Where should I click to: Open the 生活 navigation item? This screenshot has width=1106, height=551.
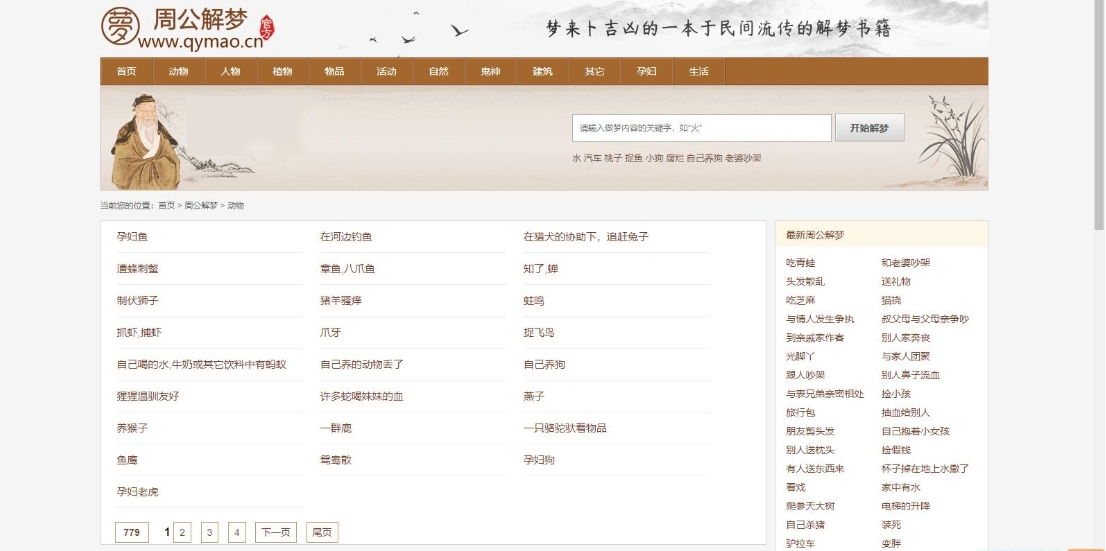pyautogui.click(x=698, y=71)
